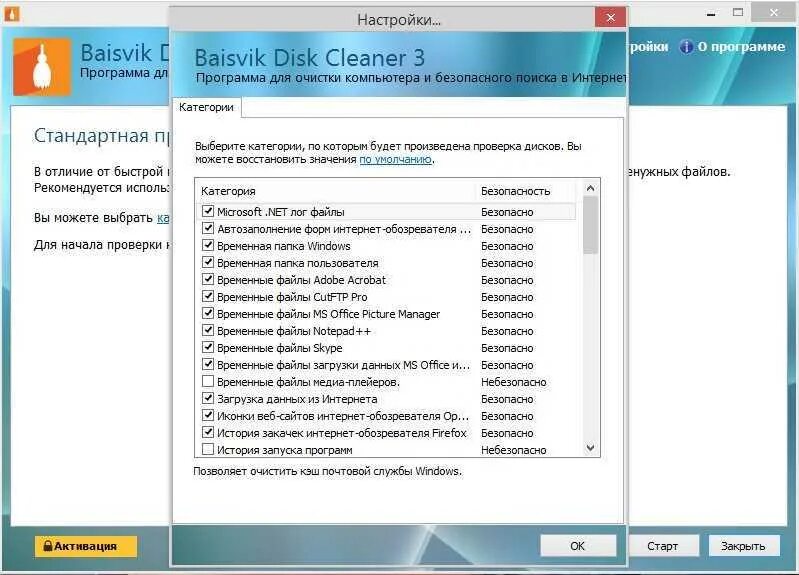Viewport: 799px width, 575px height.
Task: Enable Временные файлы медиа-плейеров checkbox
Action: (208, 381)
